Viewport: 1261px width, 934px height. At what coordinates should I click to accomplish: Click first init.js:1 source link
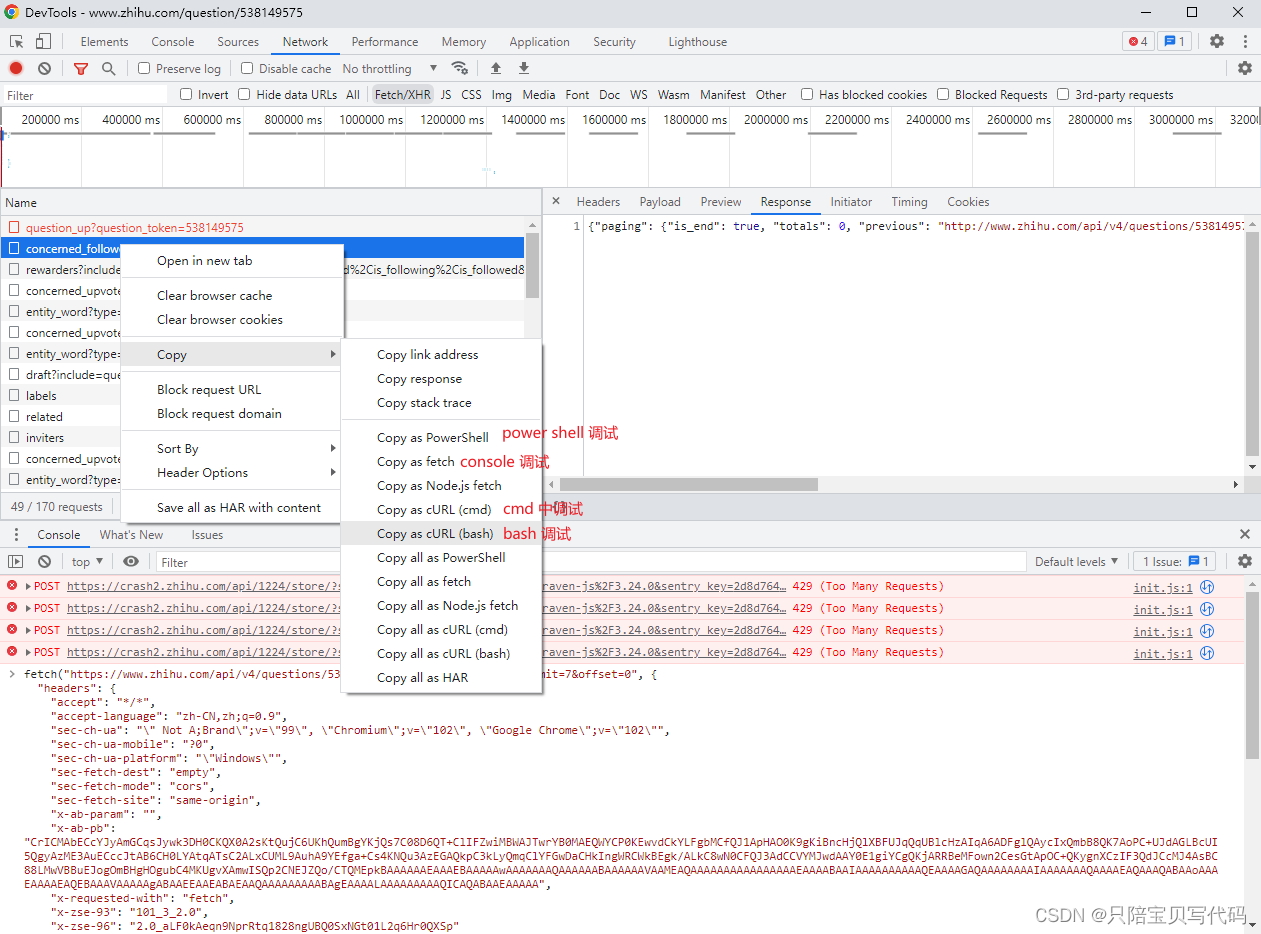coord(1162,587)
